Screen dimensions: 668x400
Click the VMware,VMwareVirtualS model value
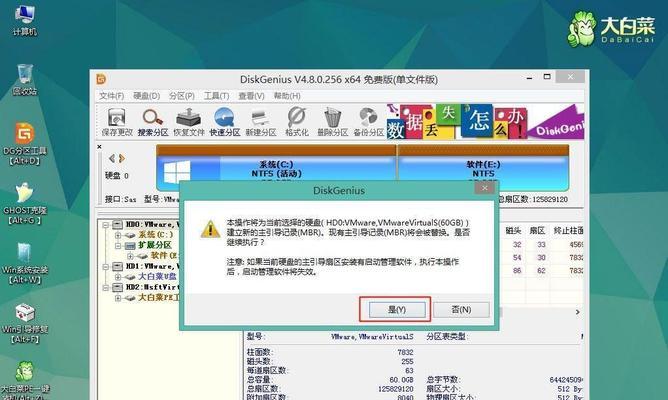point(372,337)
